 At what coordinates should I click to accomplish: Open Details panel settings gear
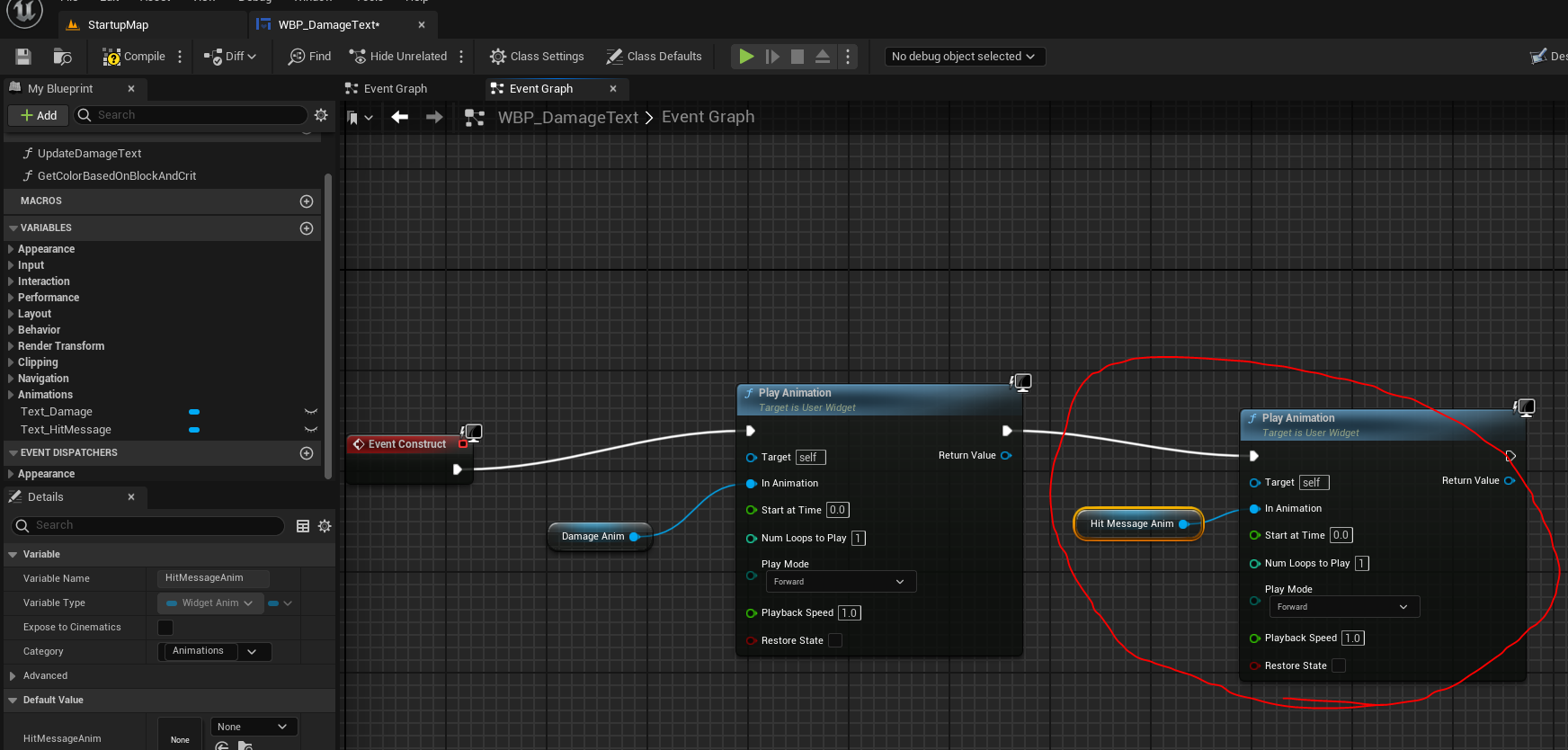[x=325, y=526]
